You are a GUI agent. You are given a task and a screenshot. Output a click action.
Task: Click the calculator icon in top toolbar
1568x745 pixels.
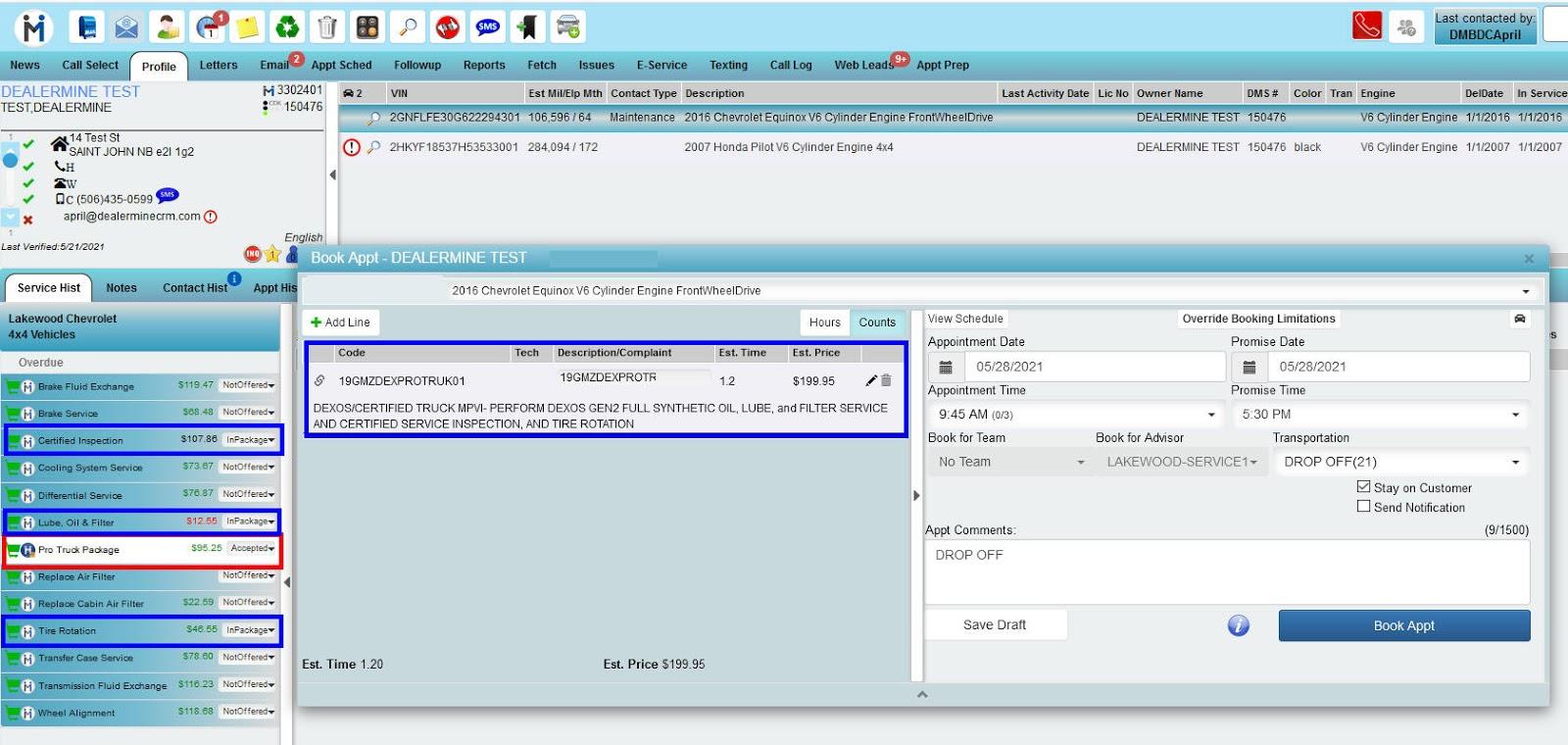(x=367, y=27)
